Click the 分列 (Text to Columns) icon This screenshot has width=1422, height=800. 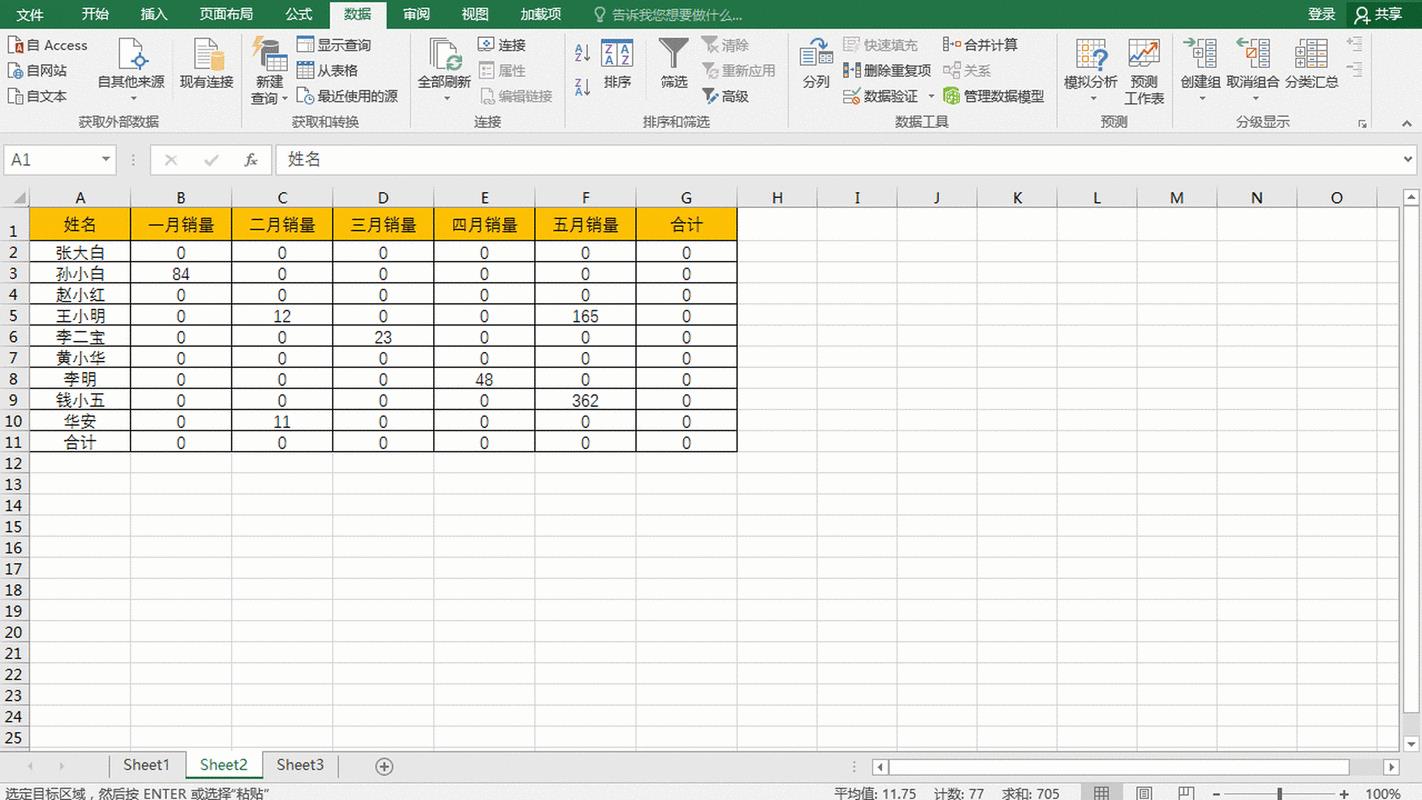pyautogui.click(x=816, y=57)
